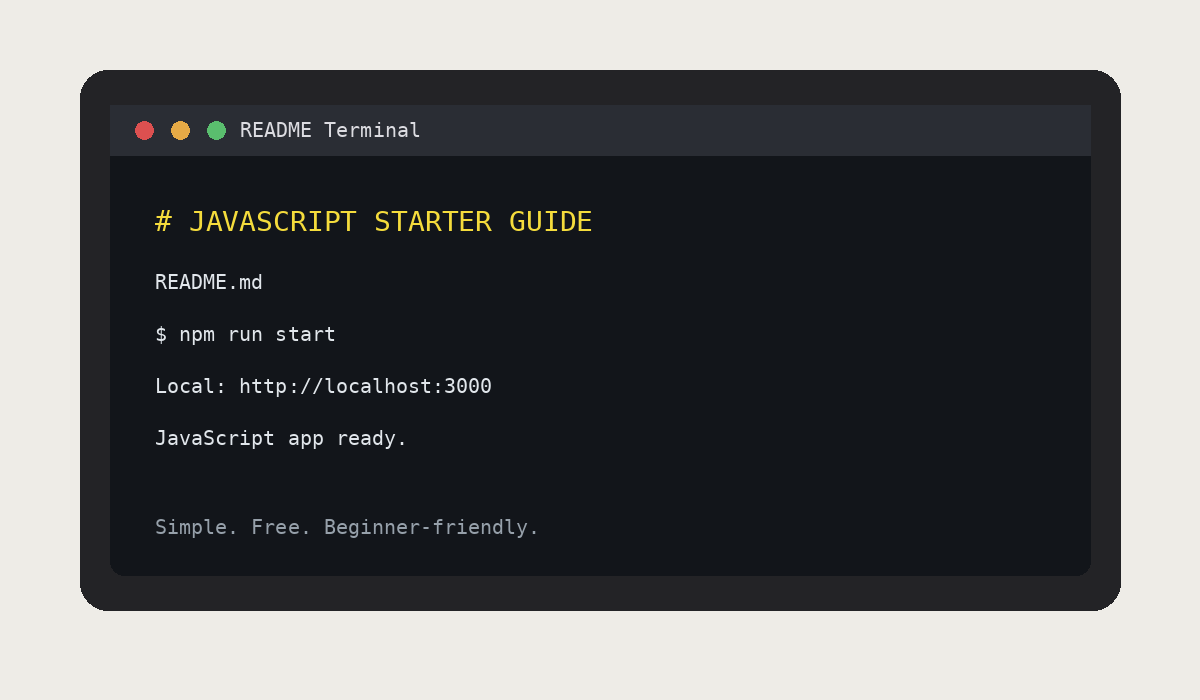Click the '$ npm run start' command line
This screenshot has height=700, width=1200.
[x=245, y=334]
